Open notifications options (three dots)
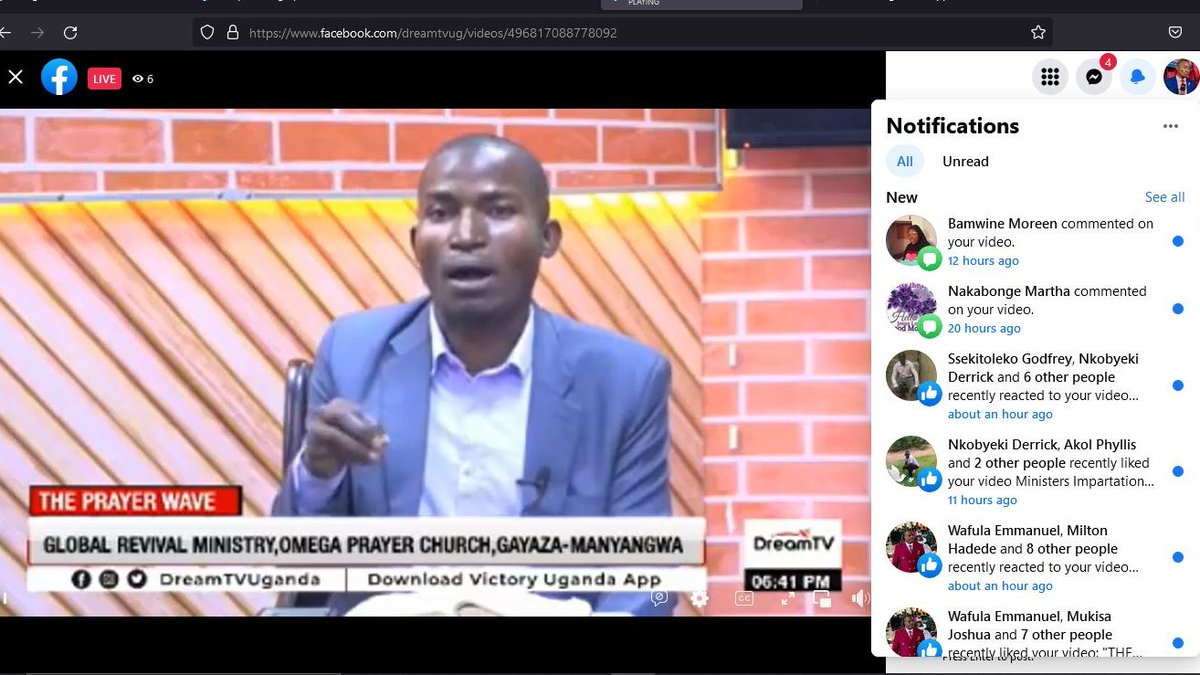The width and height of the screenshot is (1200, 675). 1170,126
